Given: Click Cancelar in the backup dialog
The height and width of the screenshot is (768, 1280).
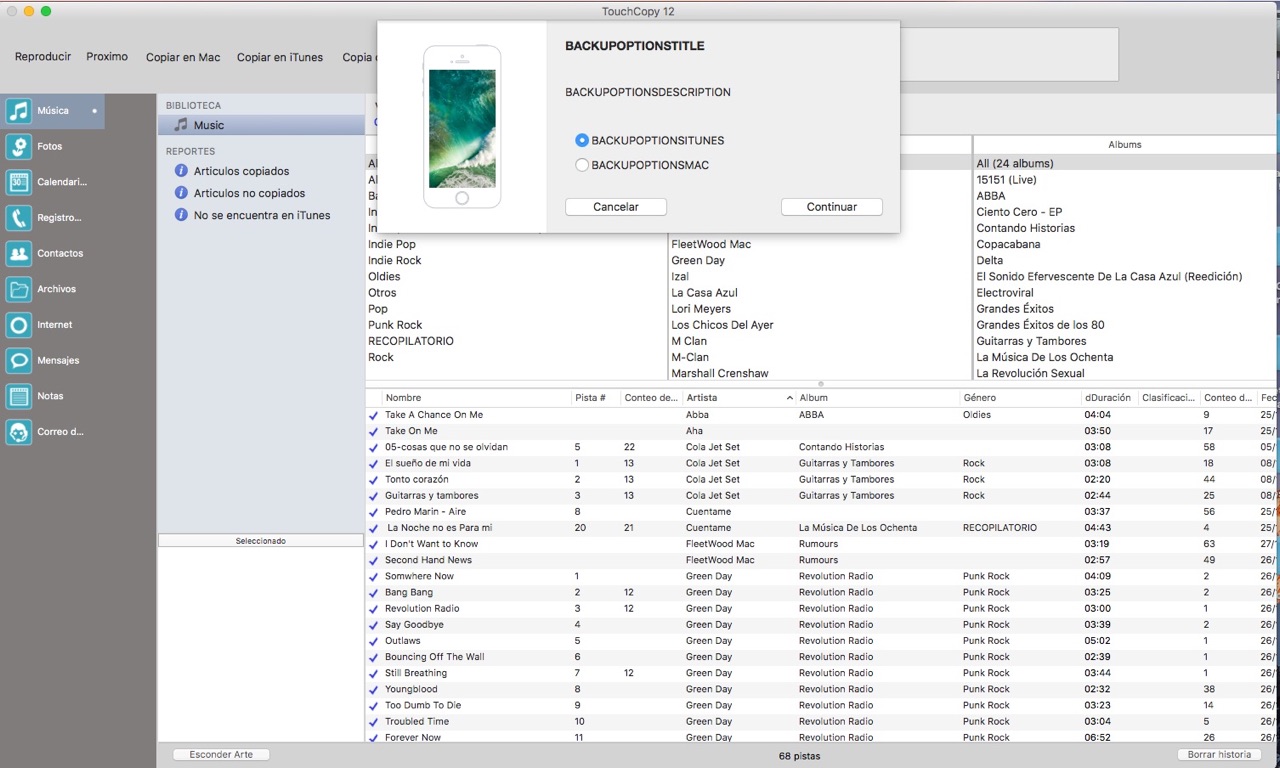Looking at the screenshot, I should 616,207.
